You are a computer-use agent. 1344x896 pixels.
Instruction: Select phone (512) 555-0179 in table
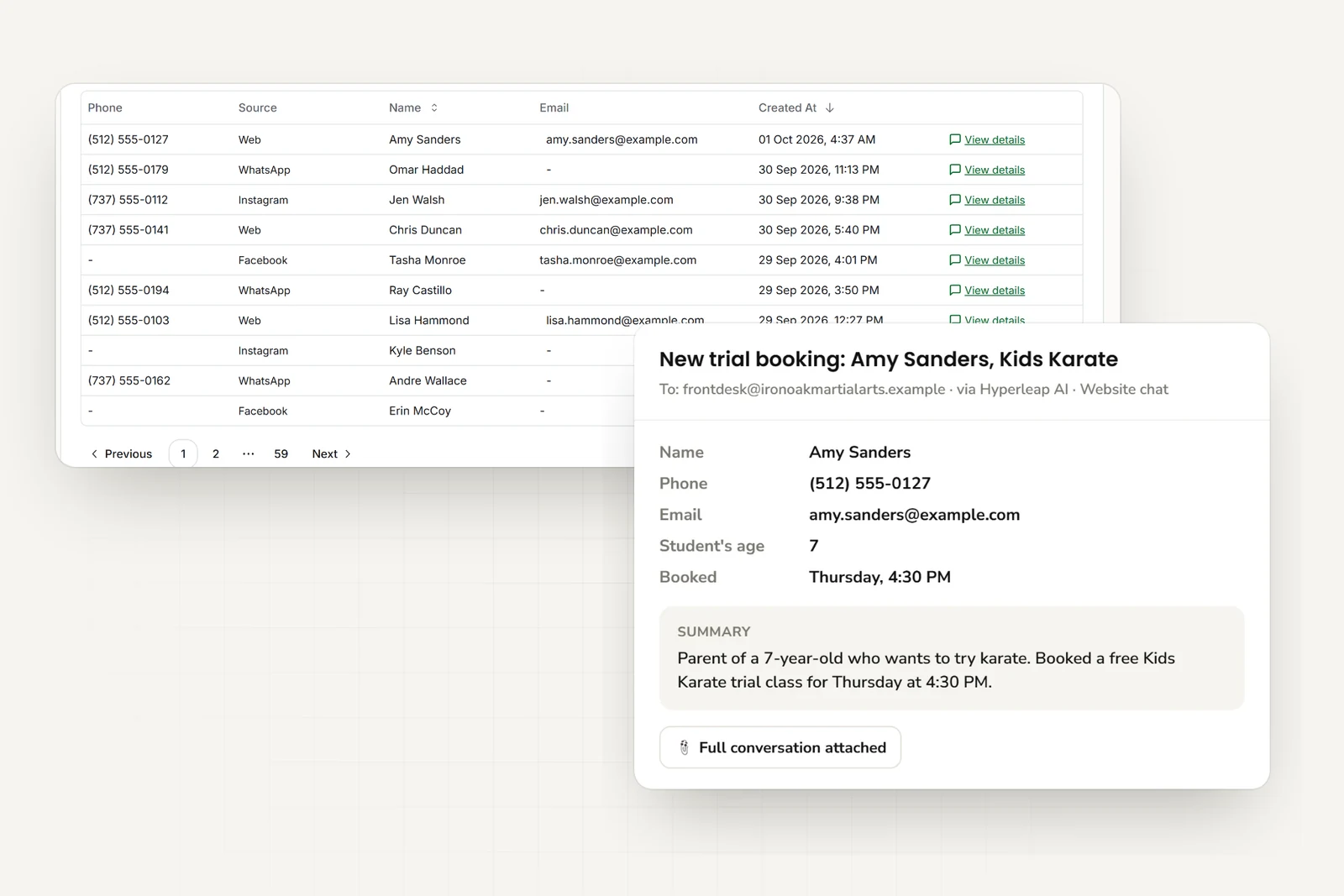[x=129, y=170]
